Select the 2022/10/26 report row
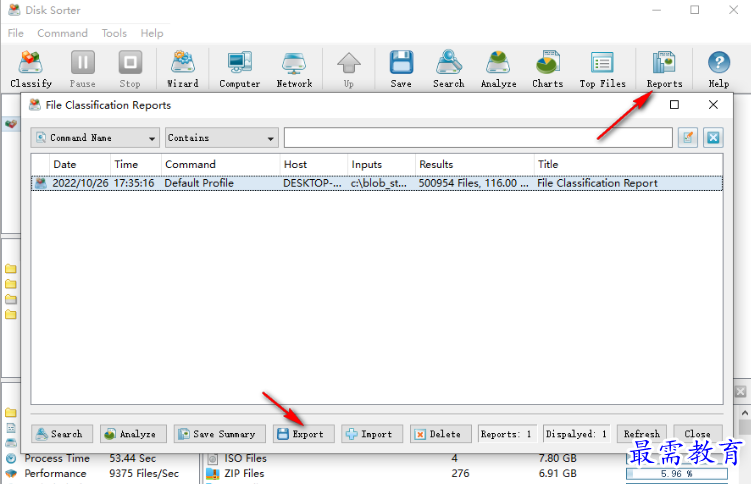The height and width of the screenshot is (484, 751). pos(377,183)
